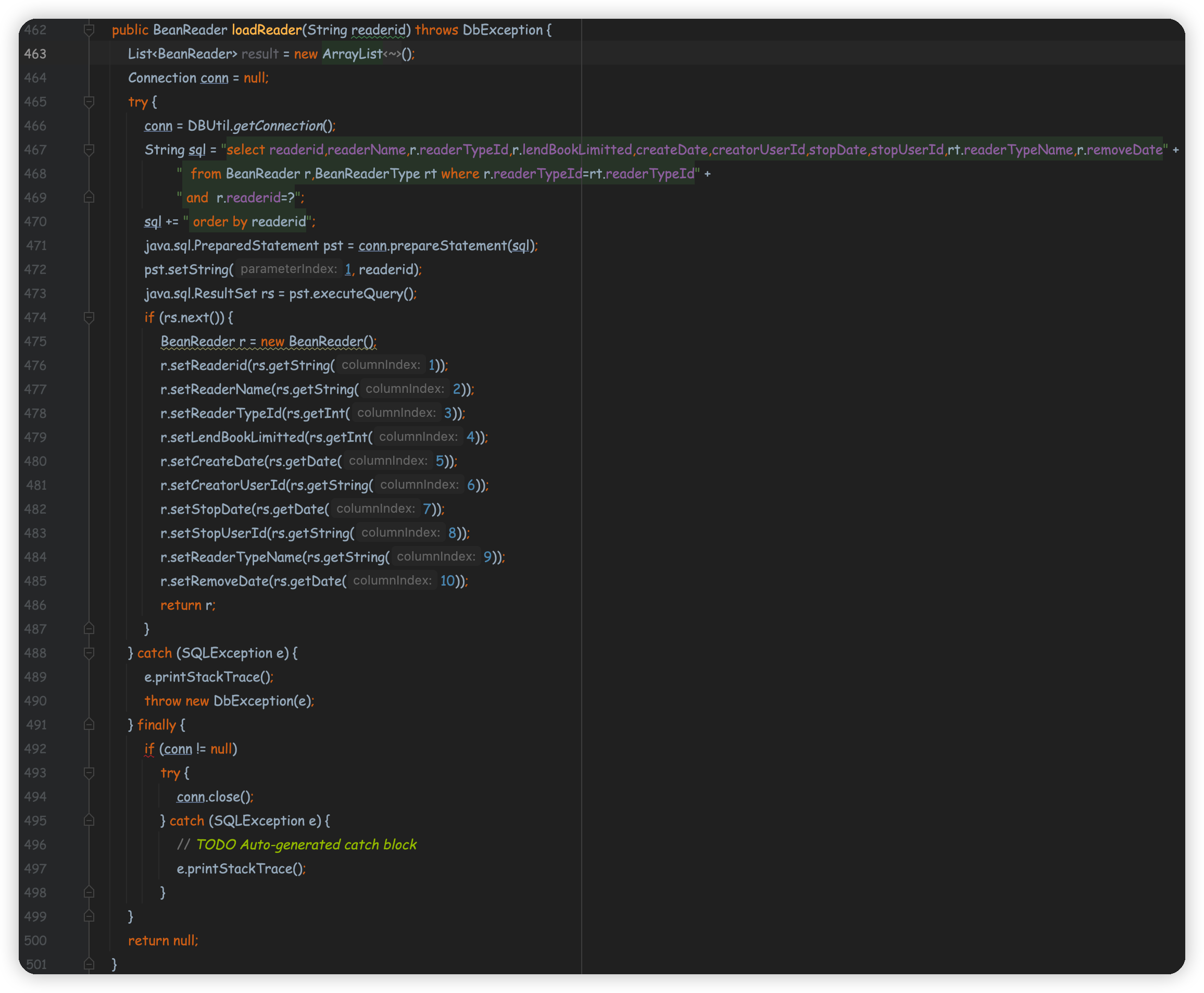Expand the folded <~> generic after ArrayList
1204x993 pixels.
(392, 54)
